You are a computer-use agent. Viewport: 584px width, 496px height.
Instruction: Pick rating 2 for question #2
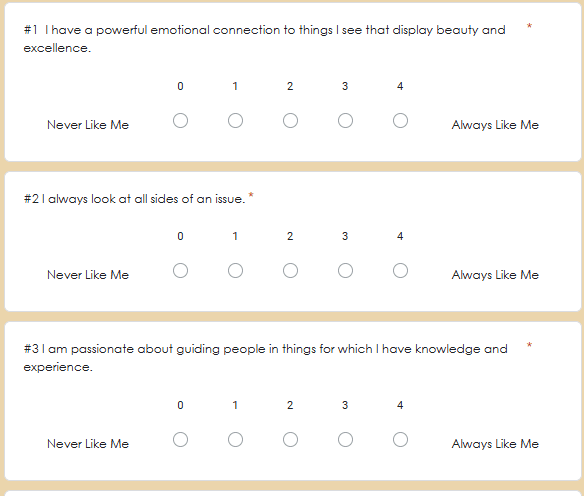click(x=290, y=271)
